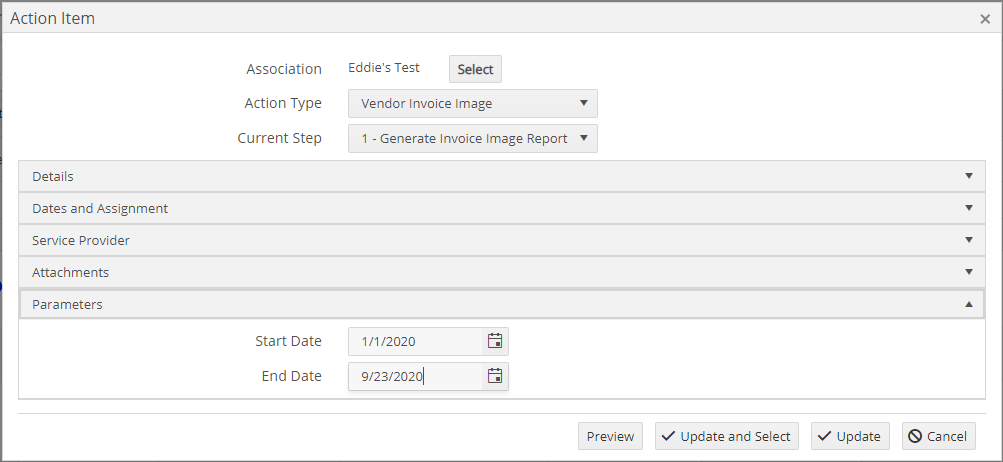The width and height of the screenshot is (1003, 462).
Task: Open the Current Step dropdown
Action: [473, 138]
